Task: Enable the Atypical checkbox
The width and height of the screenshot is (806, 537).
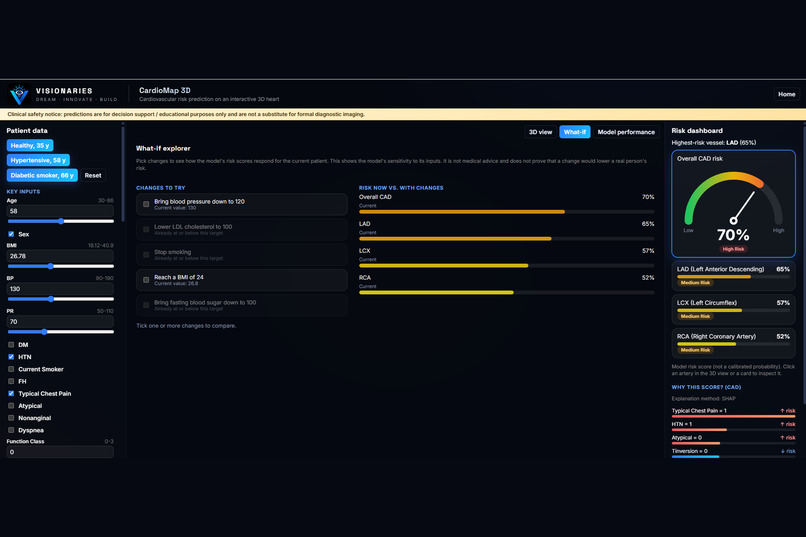Action: point(11,405)
